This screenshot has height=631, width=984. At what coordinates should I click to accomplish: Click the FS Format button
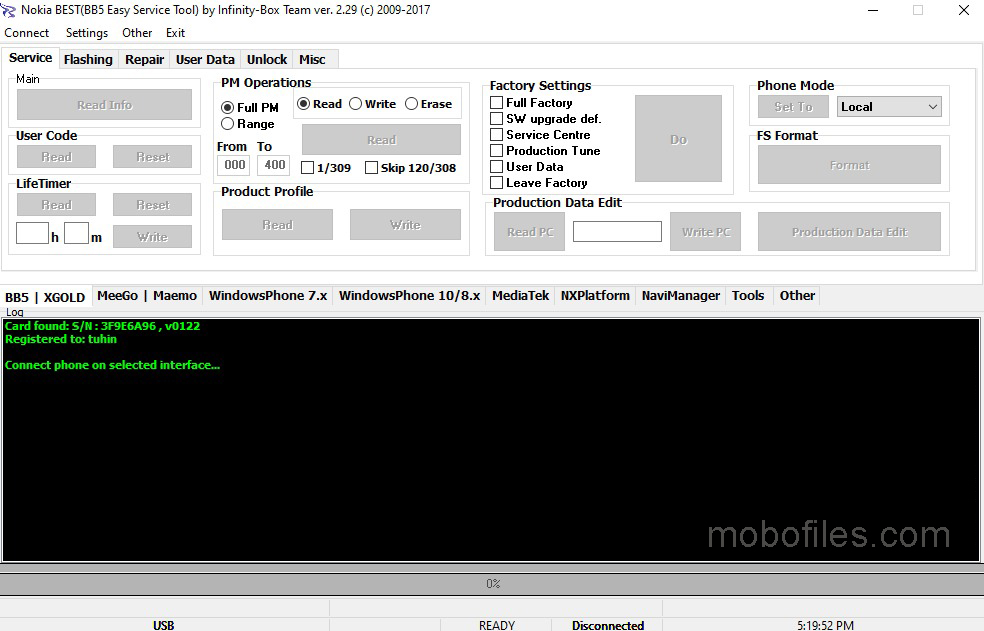849,164
